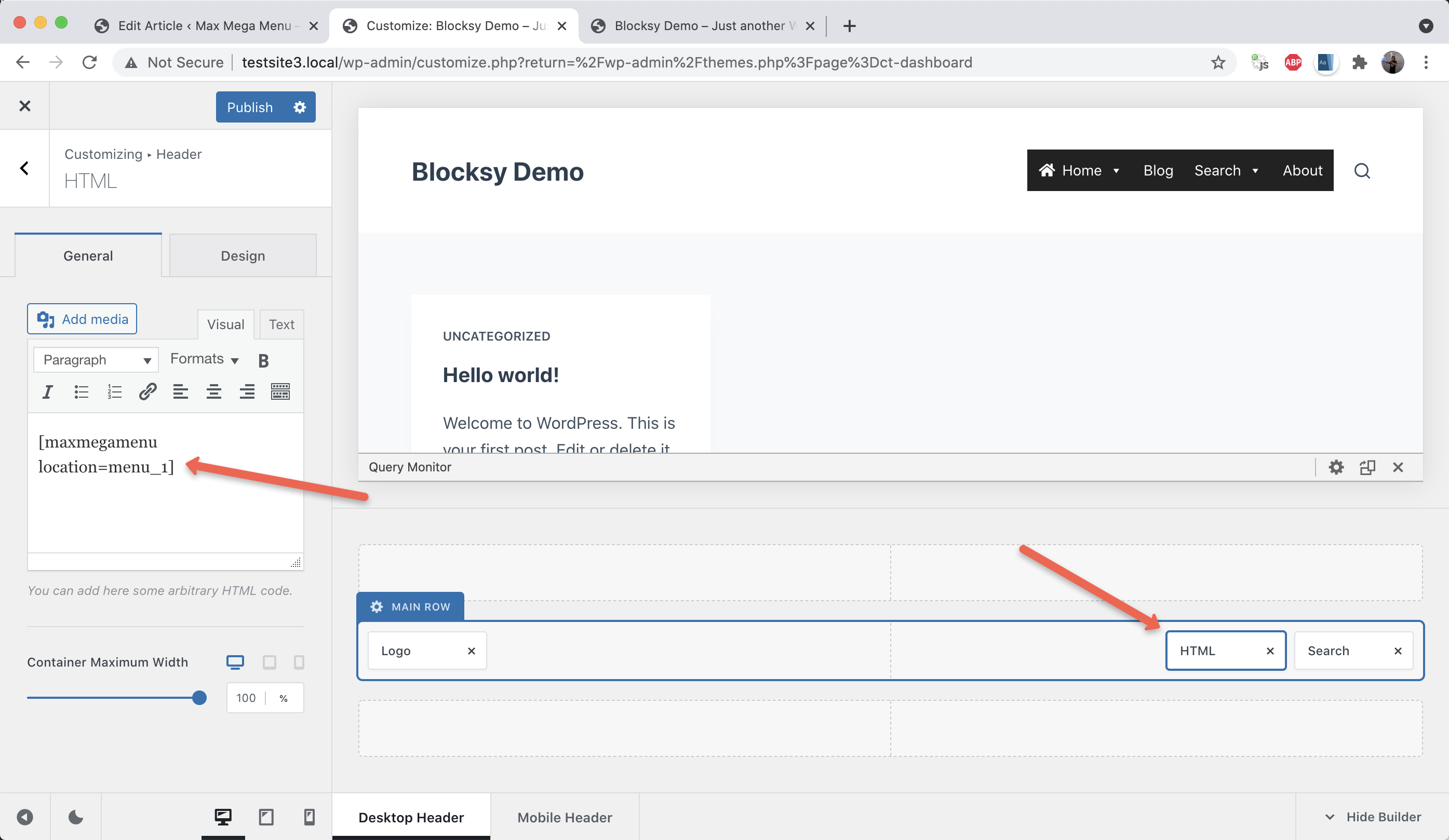1449x840 pixels.
Task: Click the Add media button
Action: tap(82, 319)
